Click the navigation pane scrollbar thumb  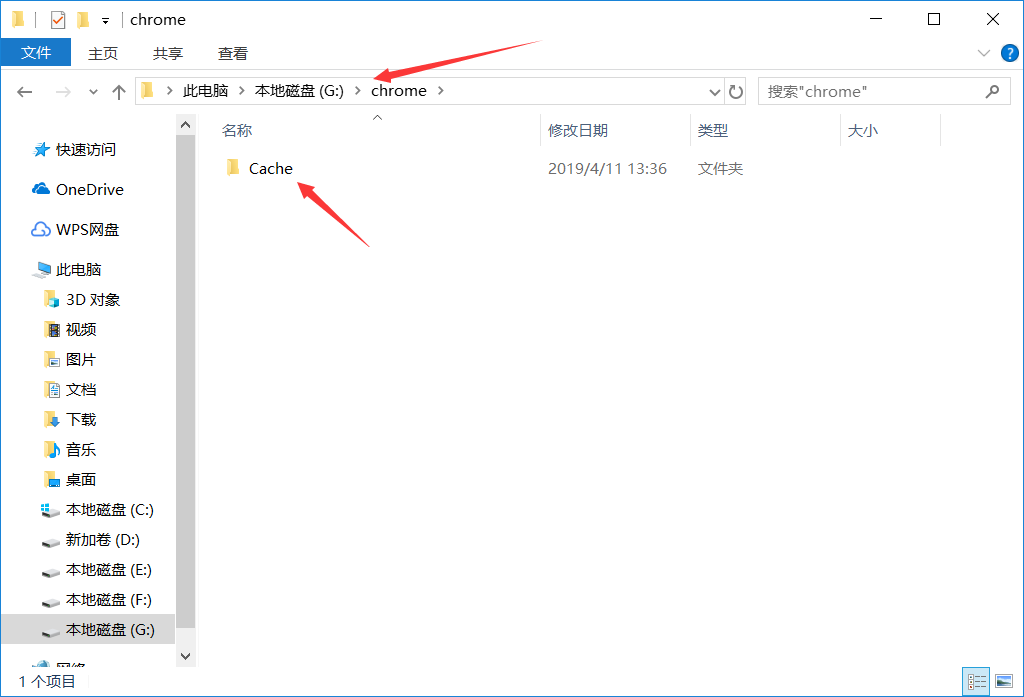point(185,381)
